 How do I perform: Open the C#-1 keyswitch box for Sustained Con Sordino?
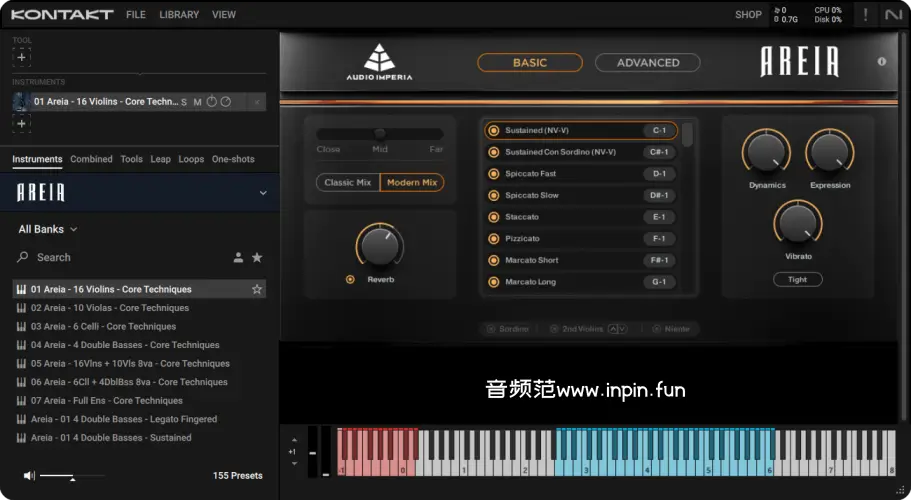(x=659, y=152)
